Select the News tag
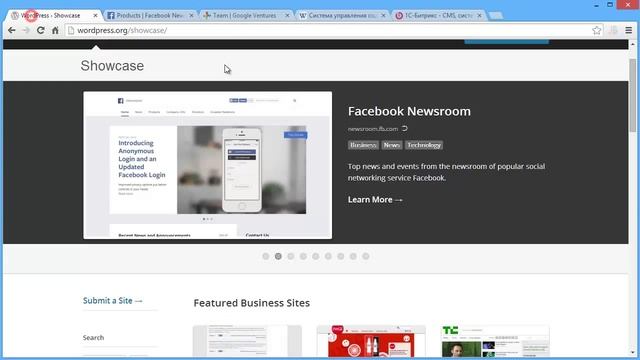 tap(391, 145)
